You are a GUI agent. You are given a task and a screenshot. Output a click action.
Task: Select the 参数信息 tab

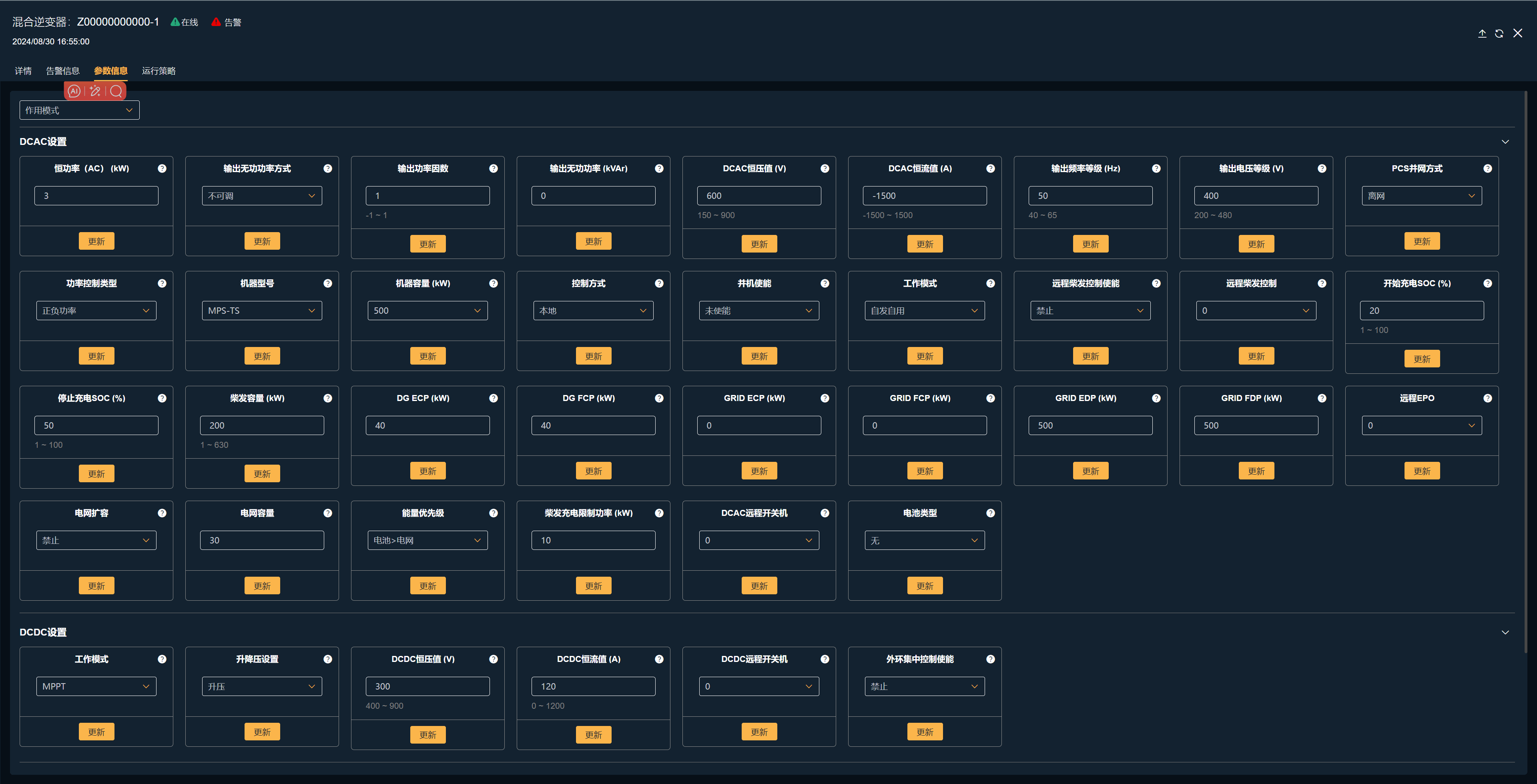(110, 71)
